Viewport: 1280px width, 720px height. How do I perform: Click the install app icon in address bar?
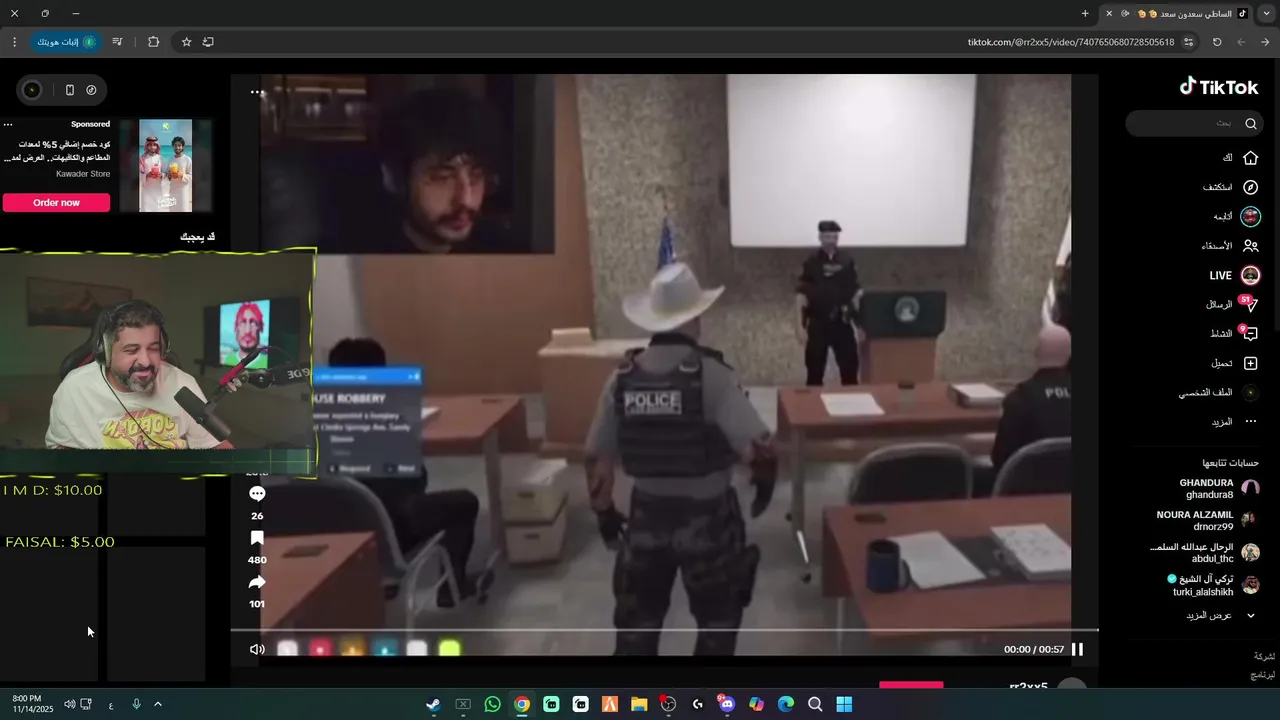tap(208, 42)
